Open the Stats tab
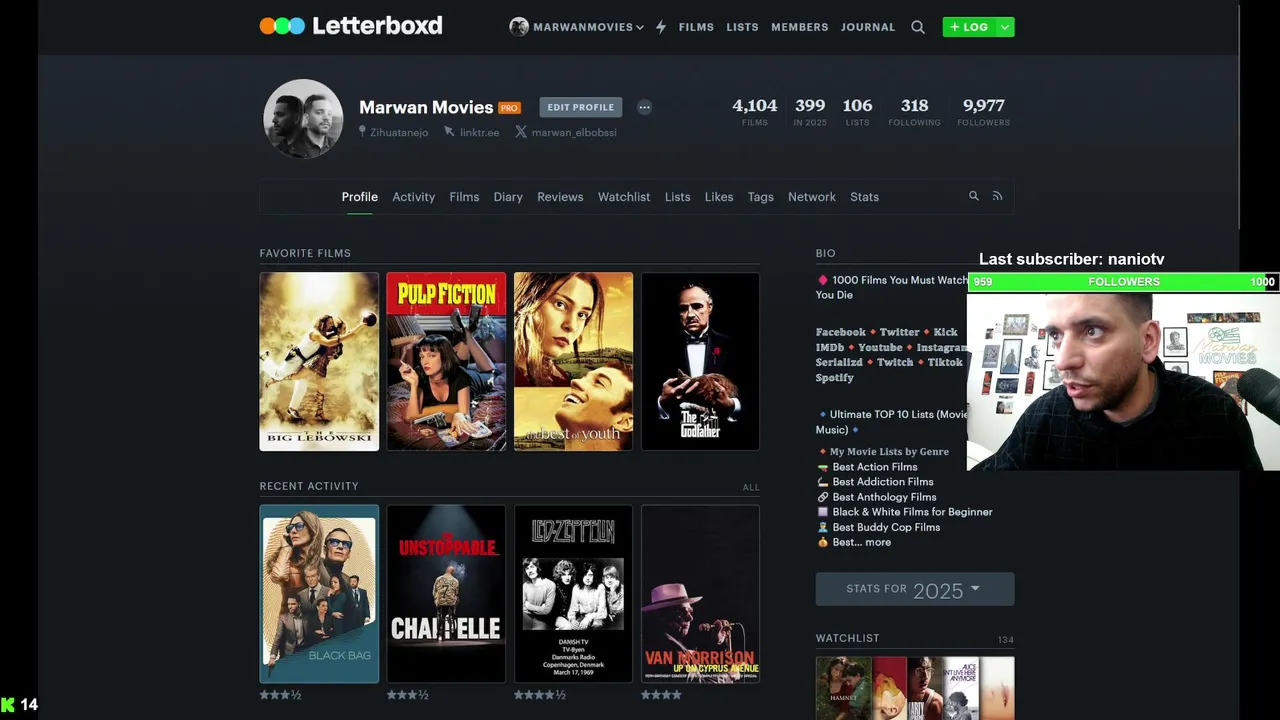Image resolution: width=1280 pixels, height=720 pixels. [865, 197]
